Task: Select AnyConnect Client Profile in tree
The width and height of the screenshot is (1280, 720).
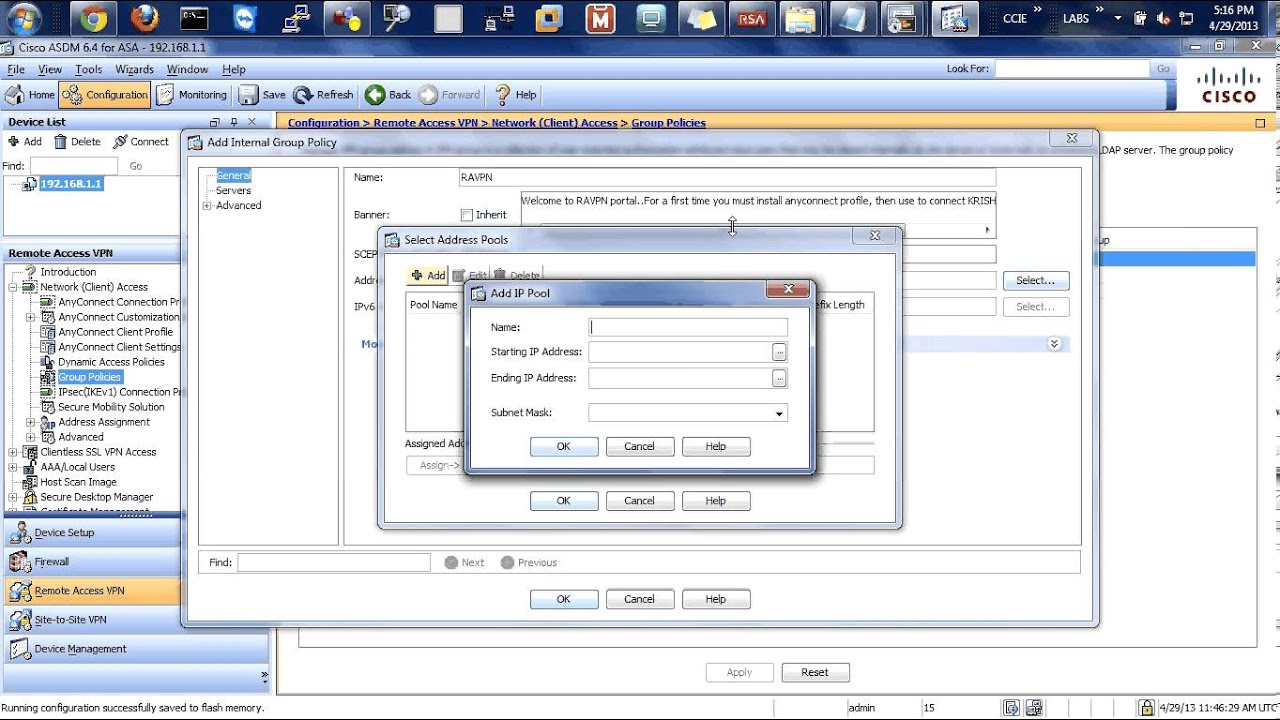Action: pos(115,332)
